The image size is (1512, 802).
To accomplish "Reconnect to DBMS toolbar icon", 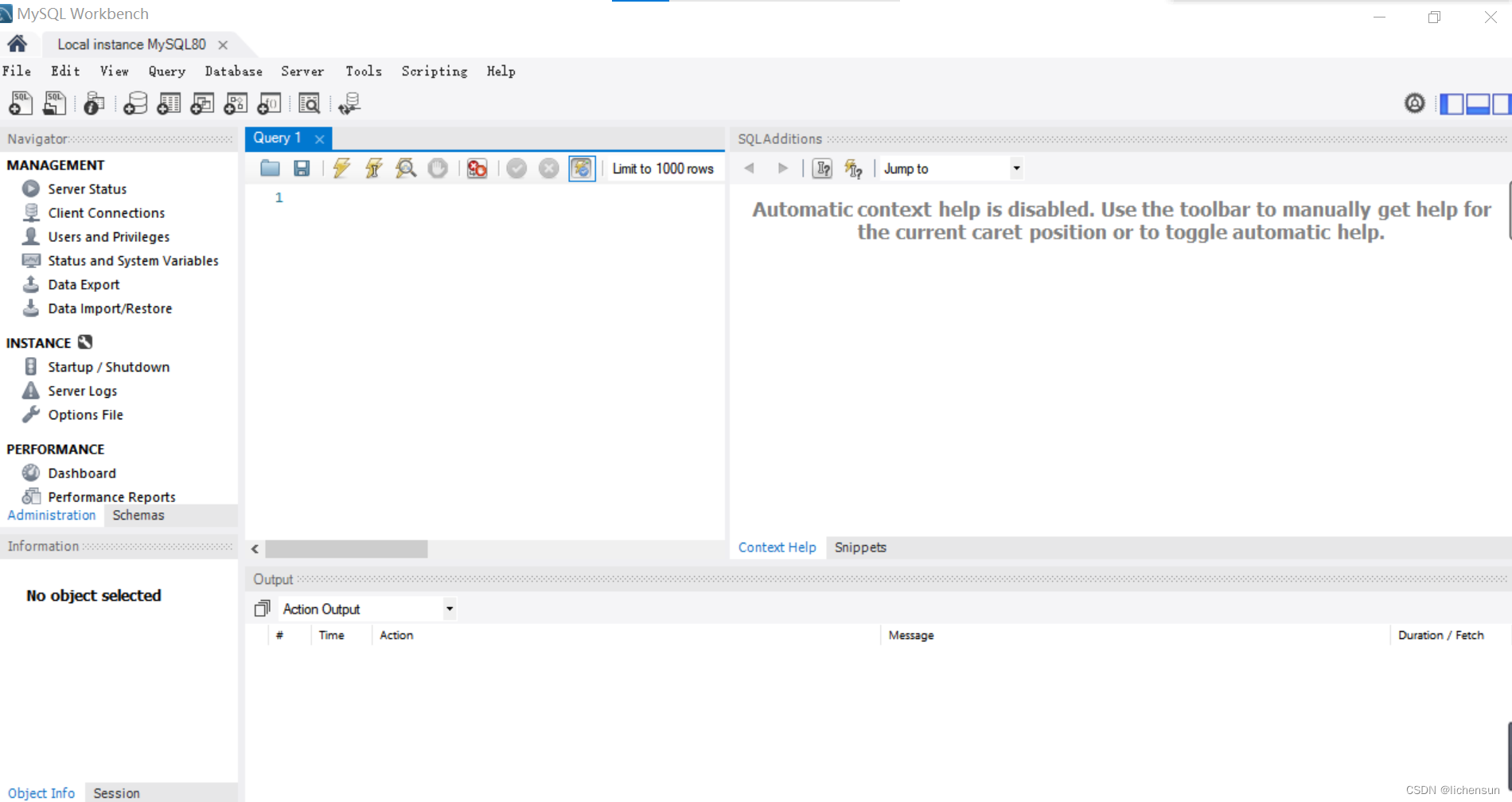I will coord(349,103).
